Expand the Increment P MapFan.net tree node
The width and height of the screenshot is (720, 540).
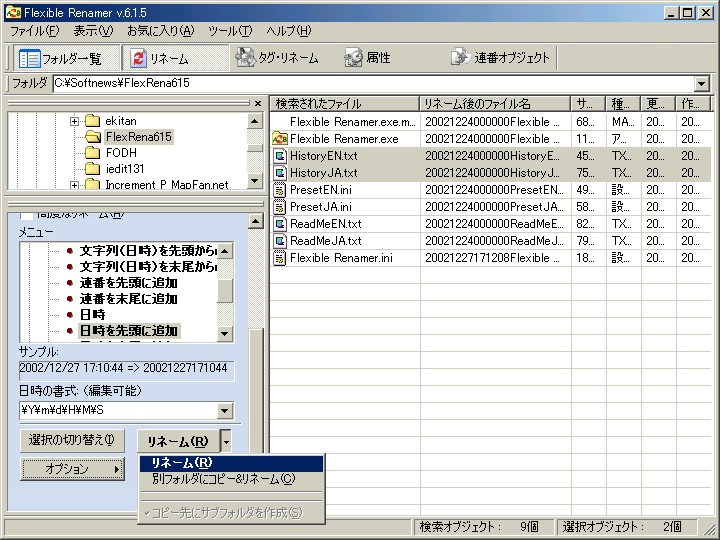point(74,185)
